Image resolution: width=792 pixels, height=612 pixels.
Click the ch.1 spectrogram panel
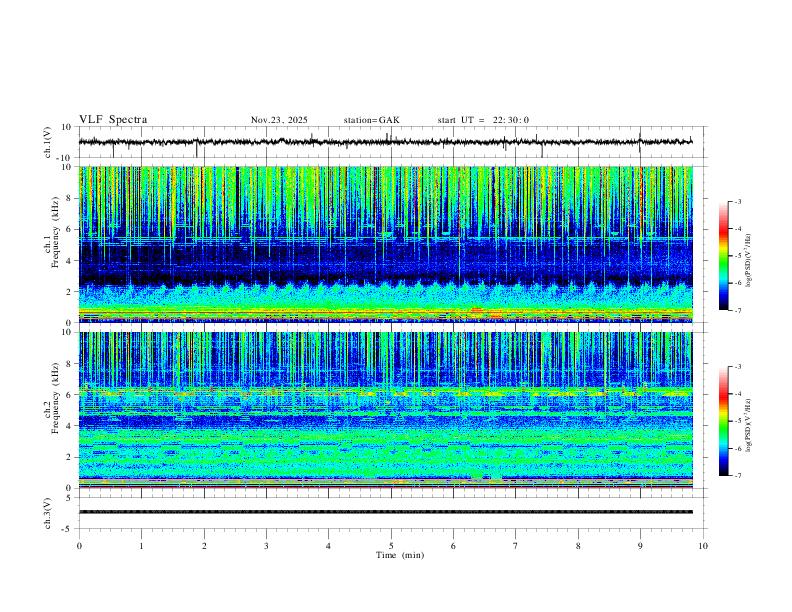(x=385, y=244)
